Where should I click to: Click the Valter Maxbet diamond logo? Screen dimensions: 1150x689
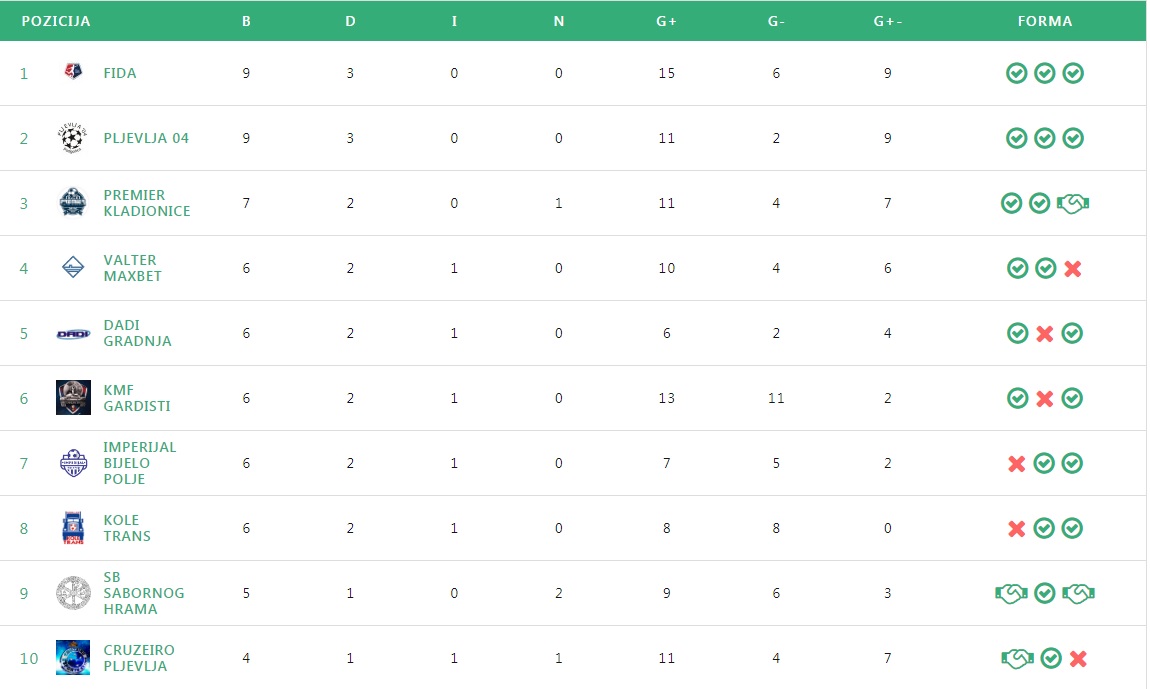[73, 268]
